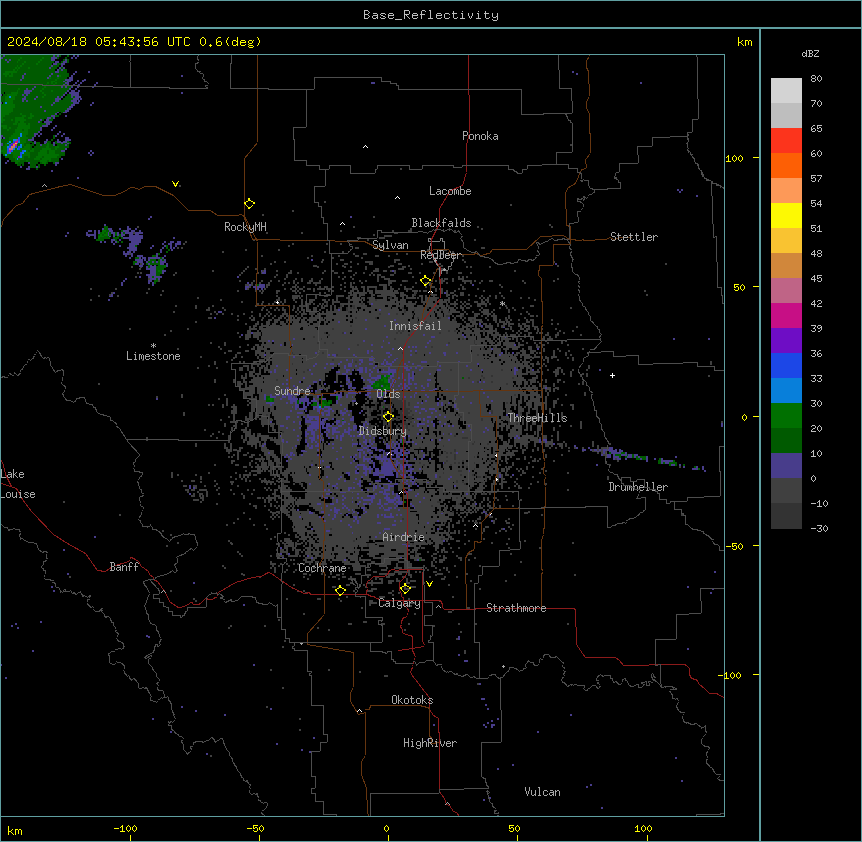Pick the red 65 dBZ legend swatch
The width and height of the screenshot is (862, 842).
[x=786, y=141]
